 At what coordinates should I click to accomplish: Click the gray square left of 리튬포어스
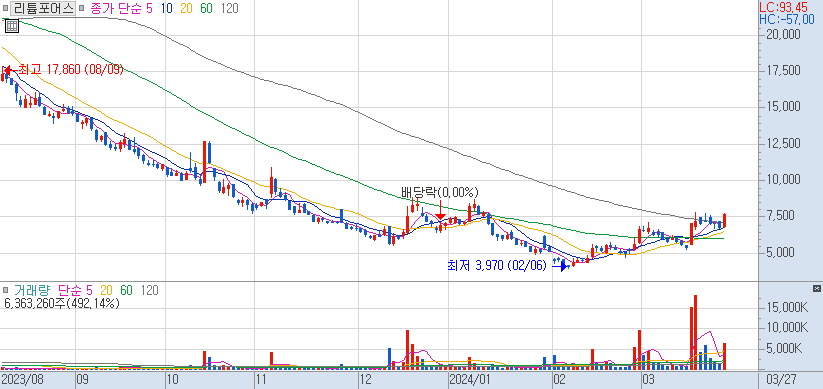click(x=5, y=8)
